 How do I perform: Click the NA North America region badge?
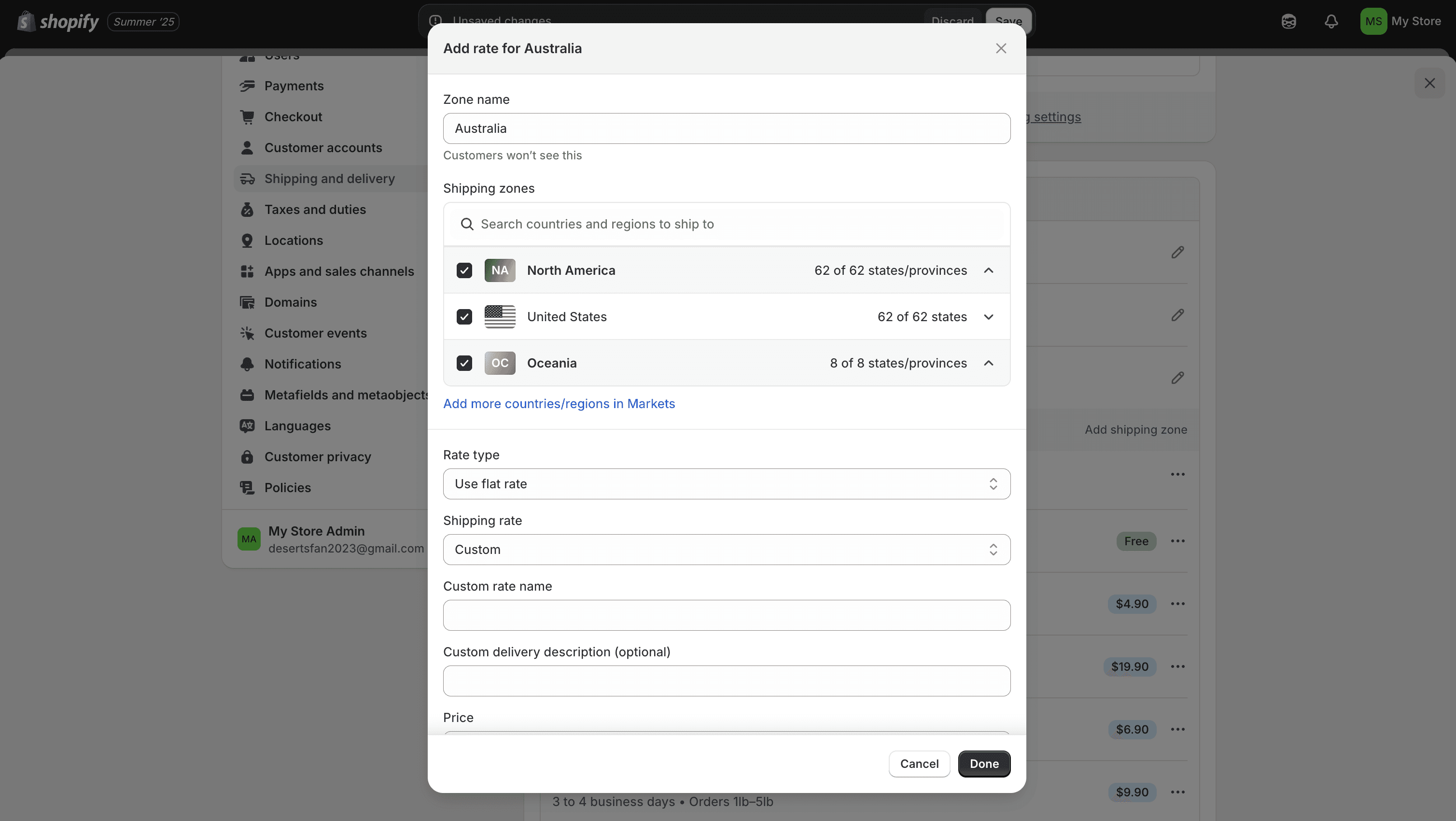coord(500,270)
